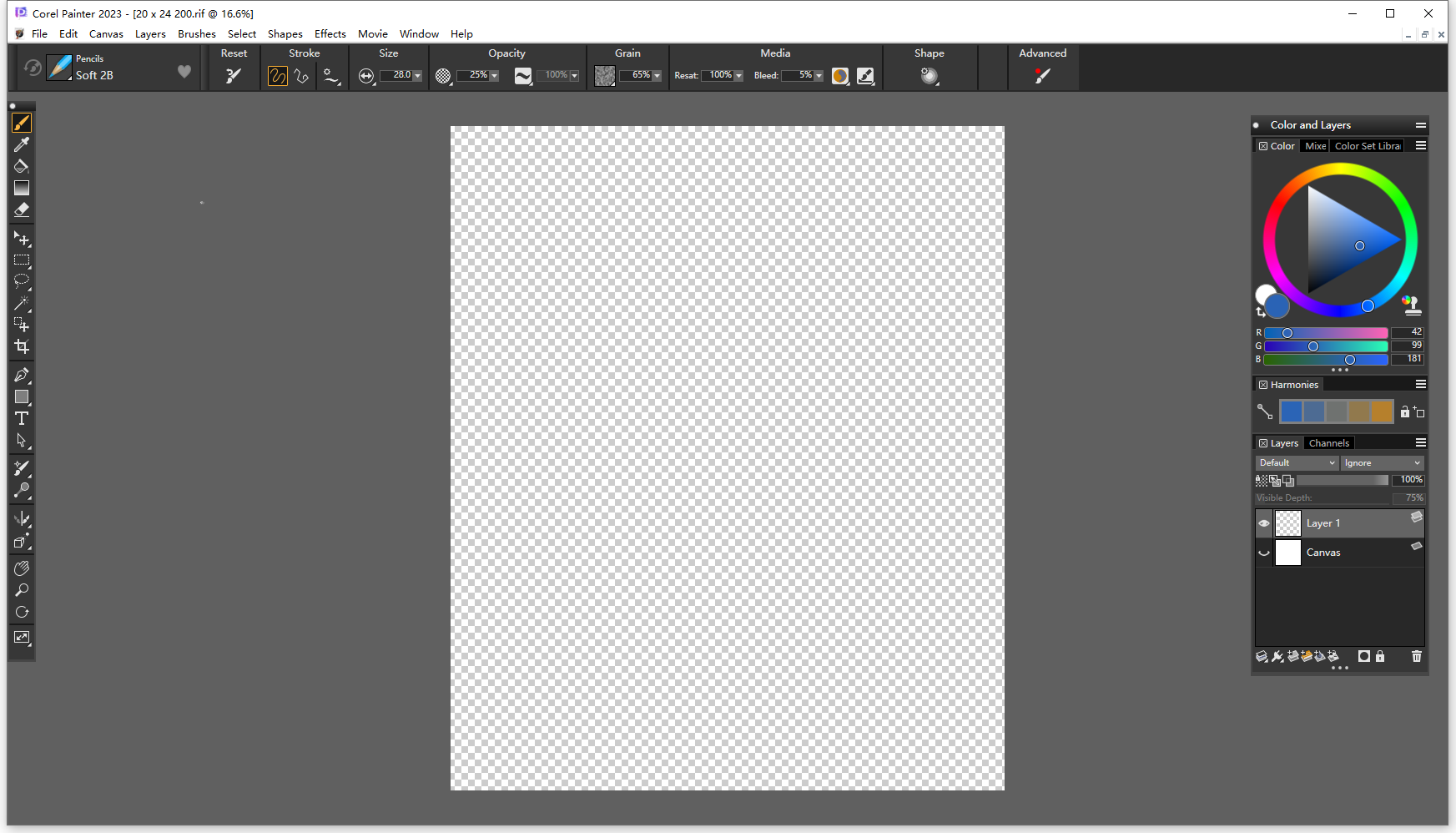
Task: Lock the selected layer
Action: click(1380, 656)
